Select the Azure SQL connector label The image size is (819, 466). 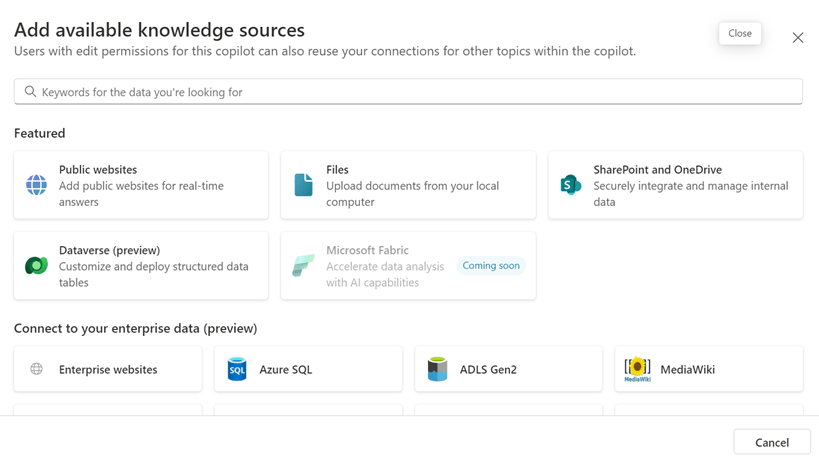pyautogui.click(x=286, y=369)
